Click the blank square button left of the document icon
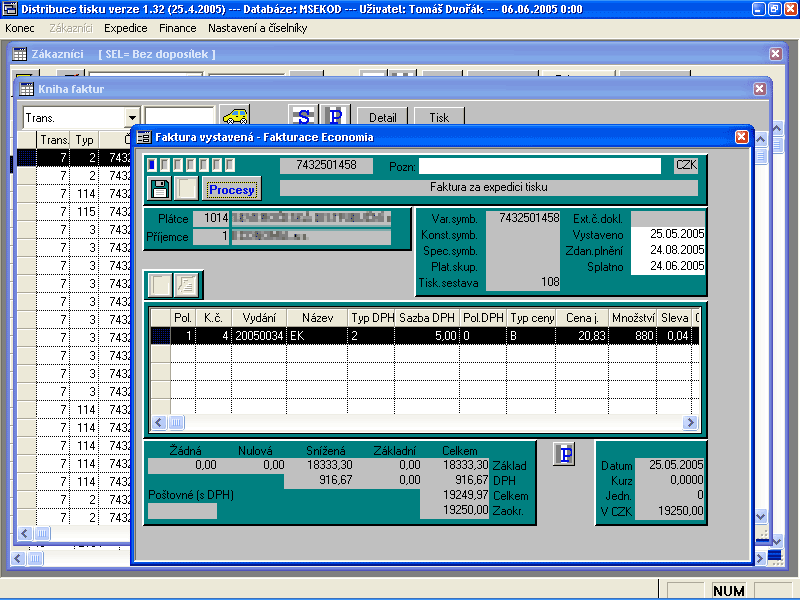Image resolution: width=800 pixels, height=600 pixels. (x=161, y=285)
